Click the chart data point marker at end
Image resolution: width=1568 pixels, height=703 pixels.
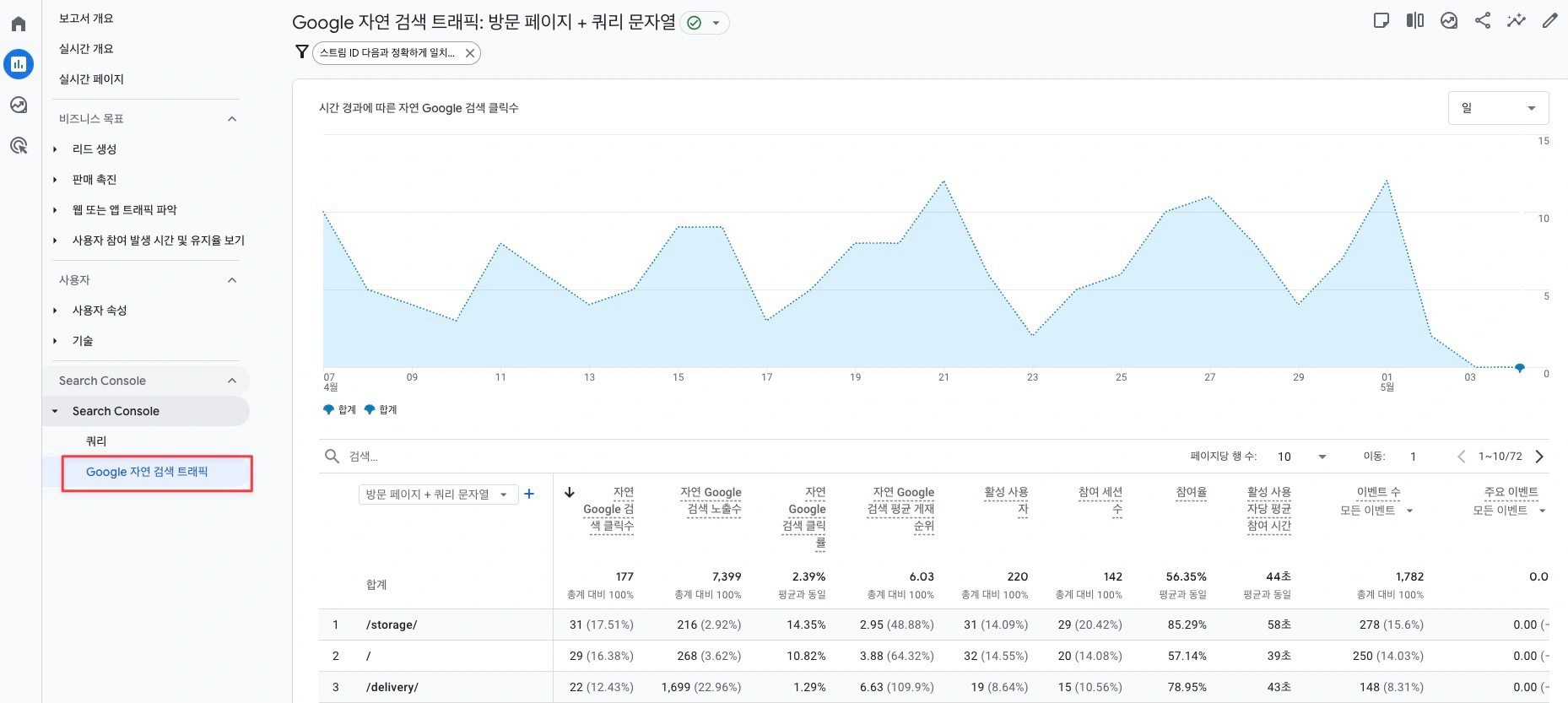pos(1520,368)
